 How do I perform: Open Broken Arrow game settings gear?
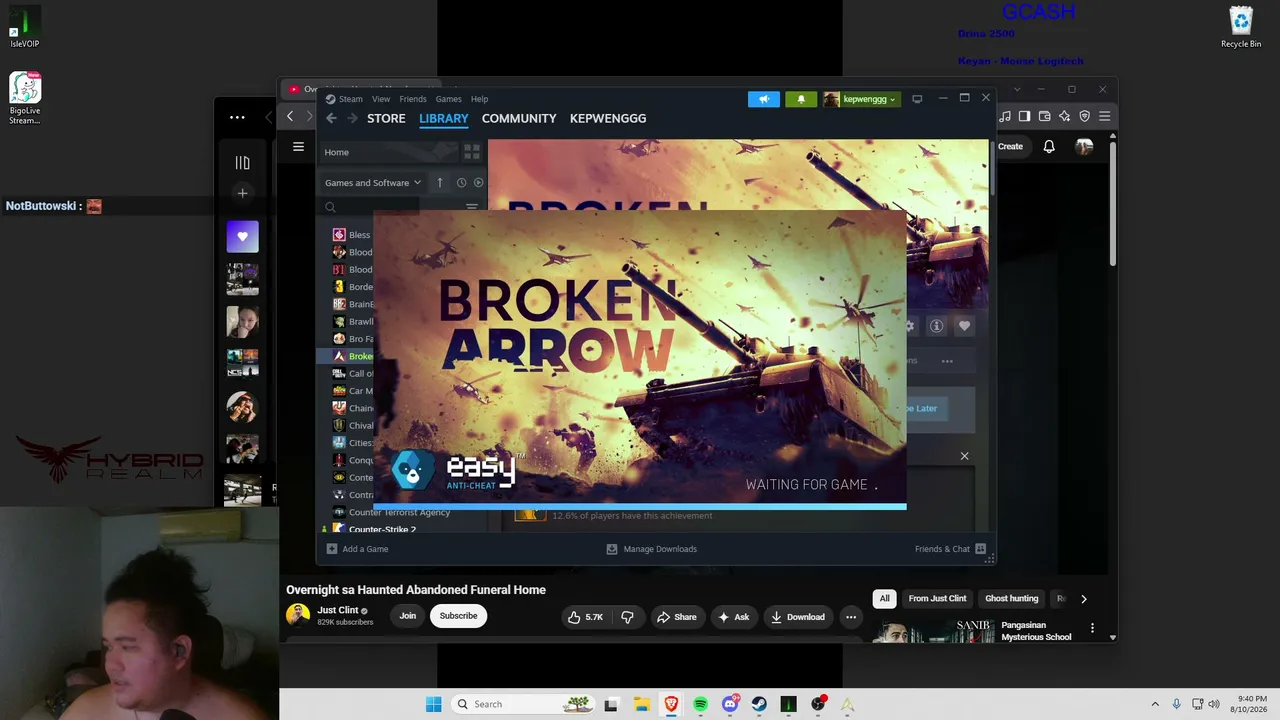(909, 326)
